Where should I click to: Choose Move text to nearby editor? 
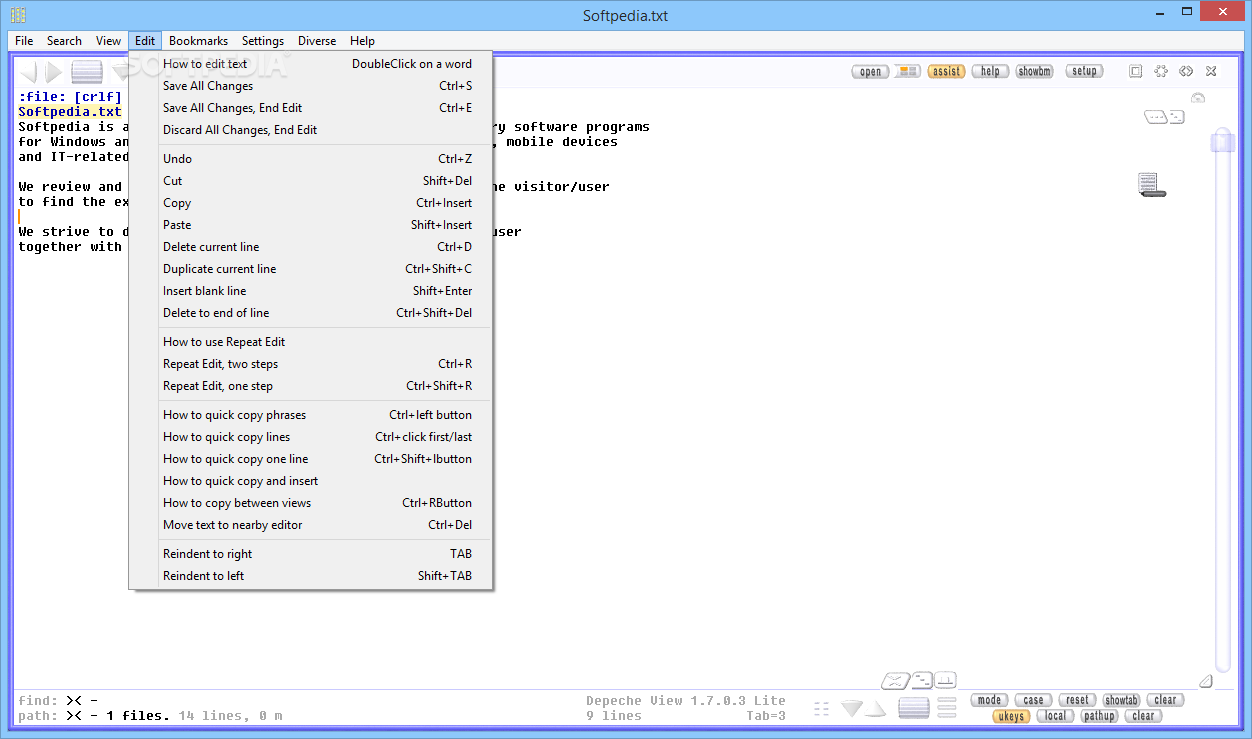coord(311,525)
